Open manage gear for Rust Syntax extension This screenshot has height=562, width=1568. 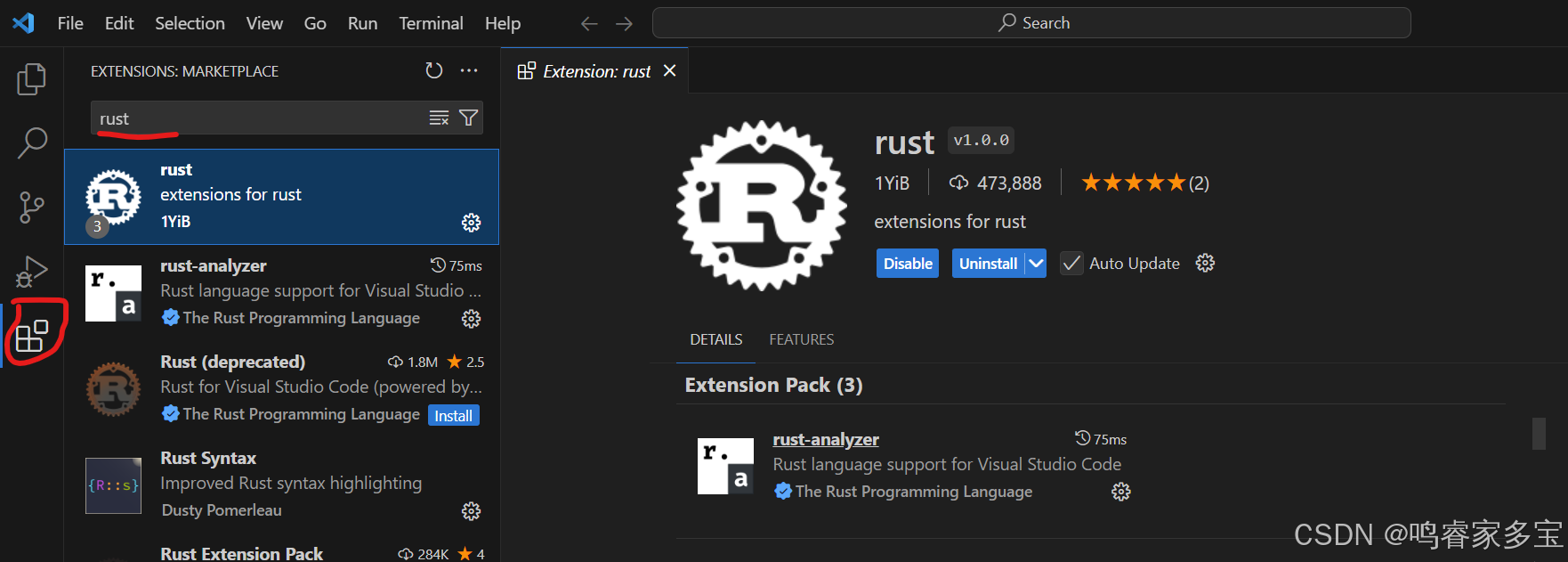click(472, 510)
